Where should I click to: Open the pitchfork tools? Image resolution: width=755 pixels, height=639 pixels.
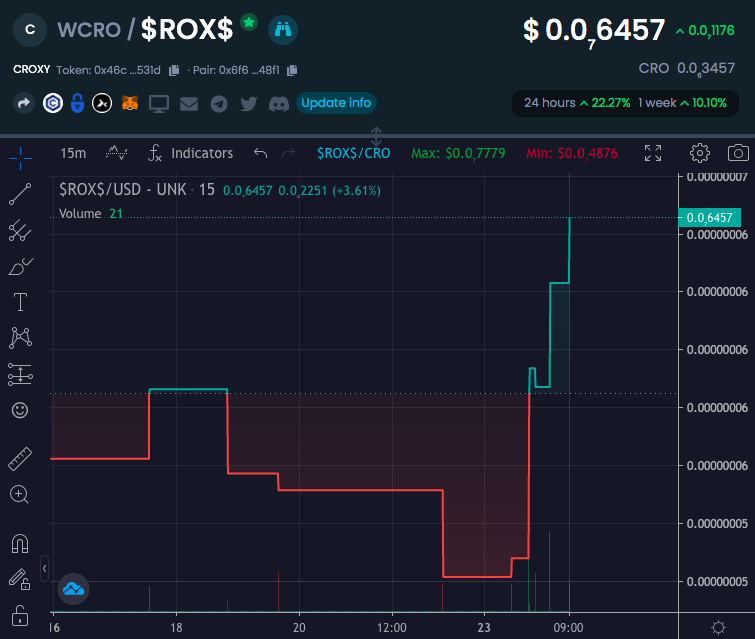pos(20,230)
